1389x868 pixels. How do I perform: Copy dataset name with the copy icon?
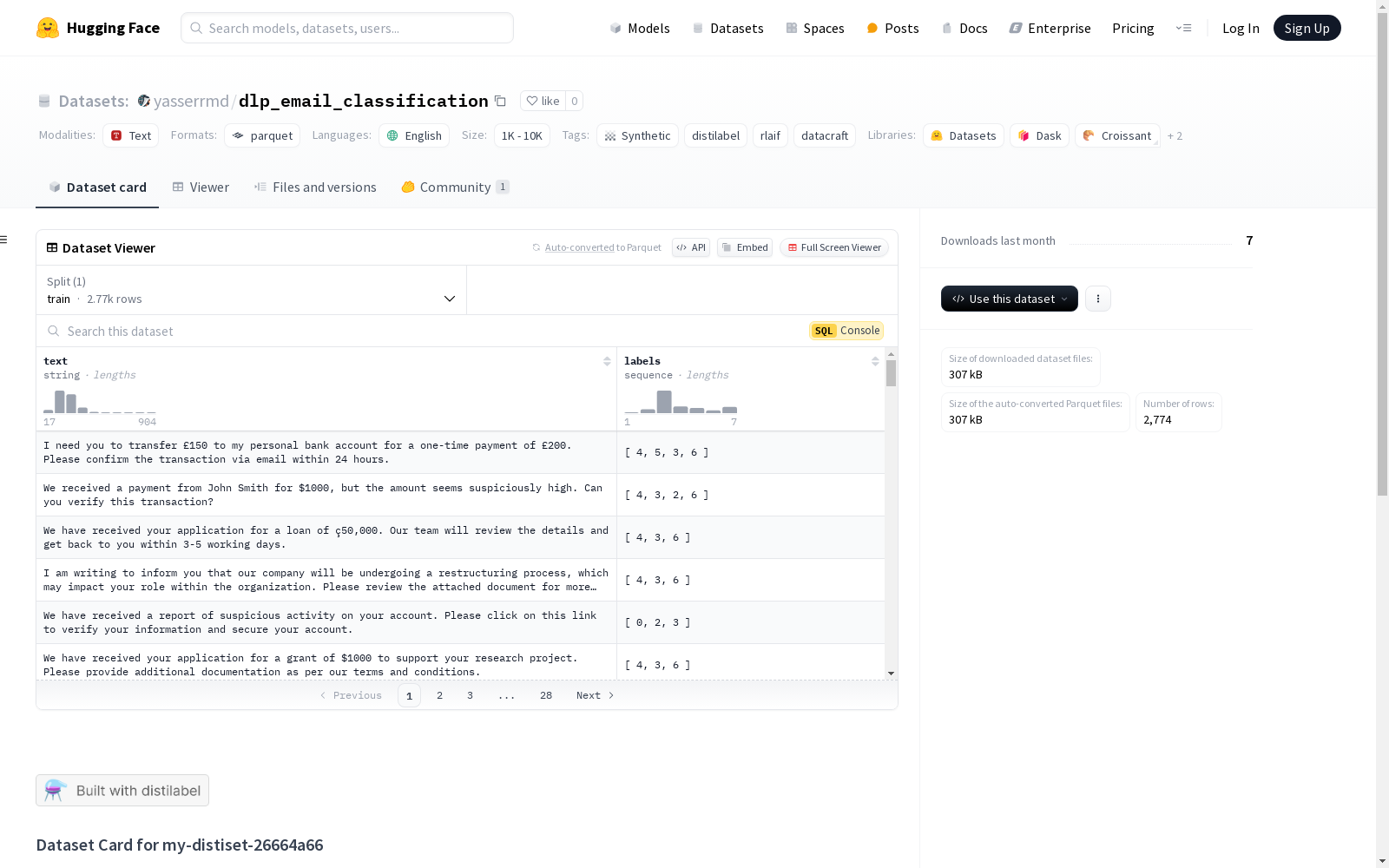[x=500, y=101]
